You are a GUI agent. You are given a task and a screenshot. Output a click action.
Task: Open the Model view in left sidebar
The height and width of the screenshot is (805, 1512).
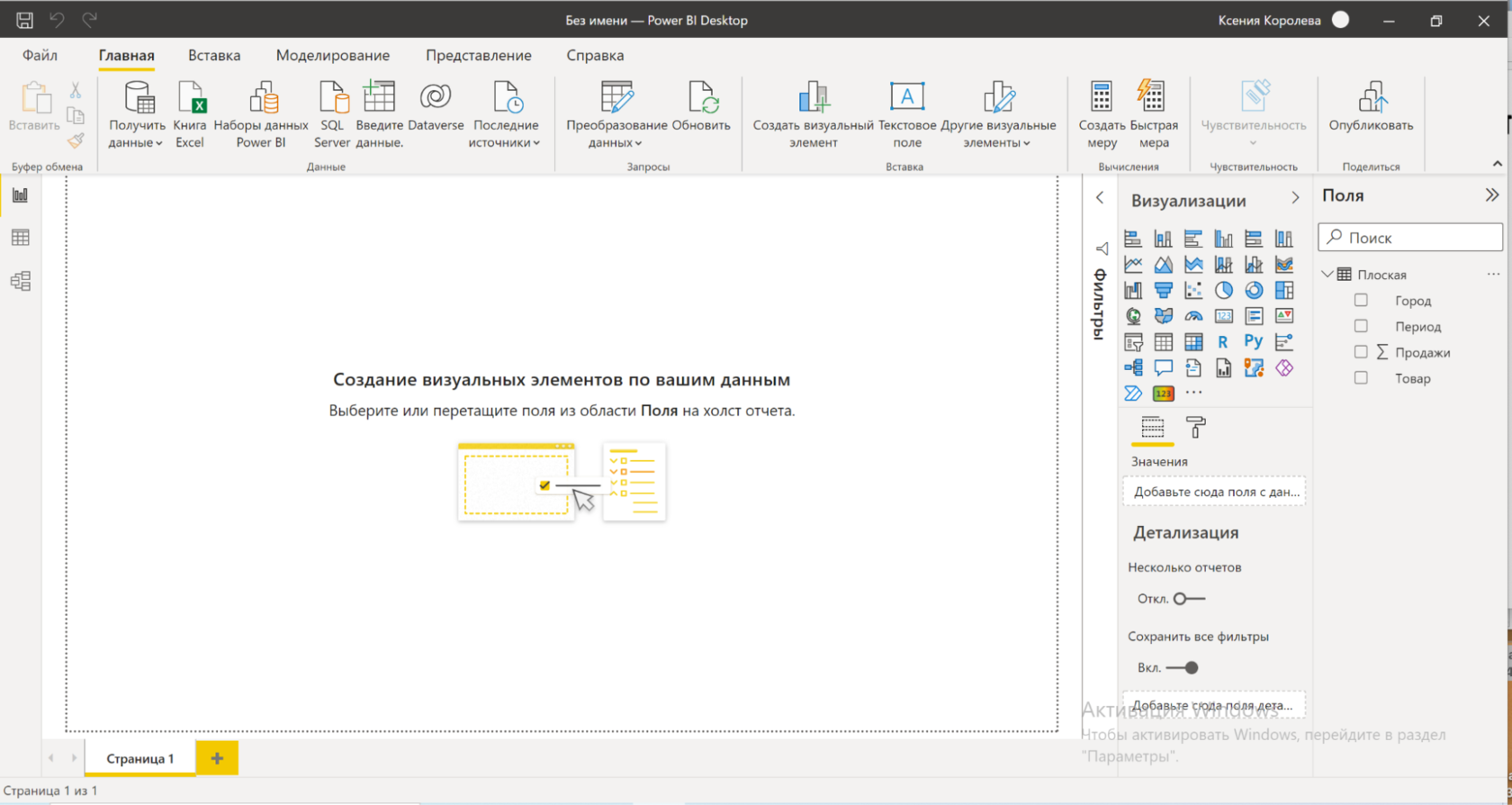(x=20, y=281)
